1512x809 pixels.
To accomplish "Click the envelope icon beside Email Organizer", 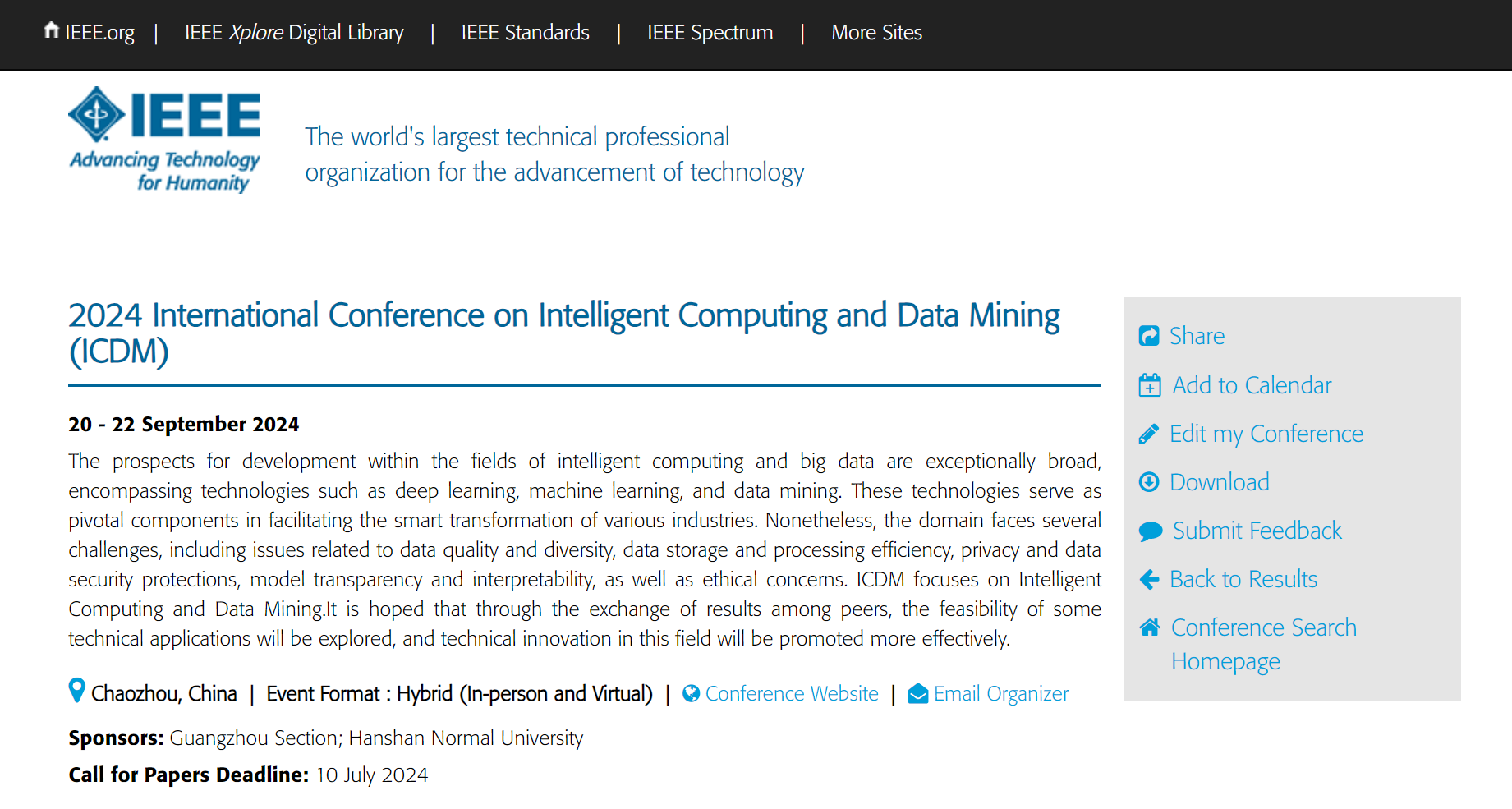I will [x=918, y=694].
